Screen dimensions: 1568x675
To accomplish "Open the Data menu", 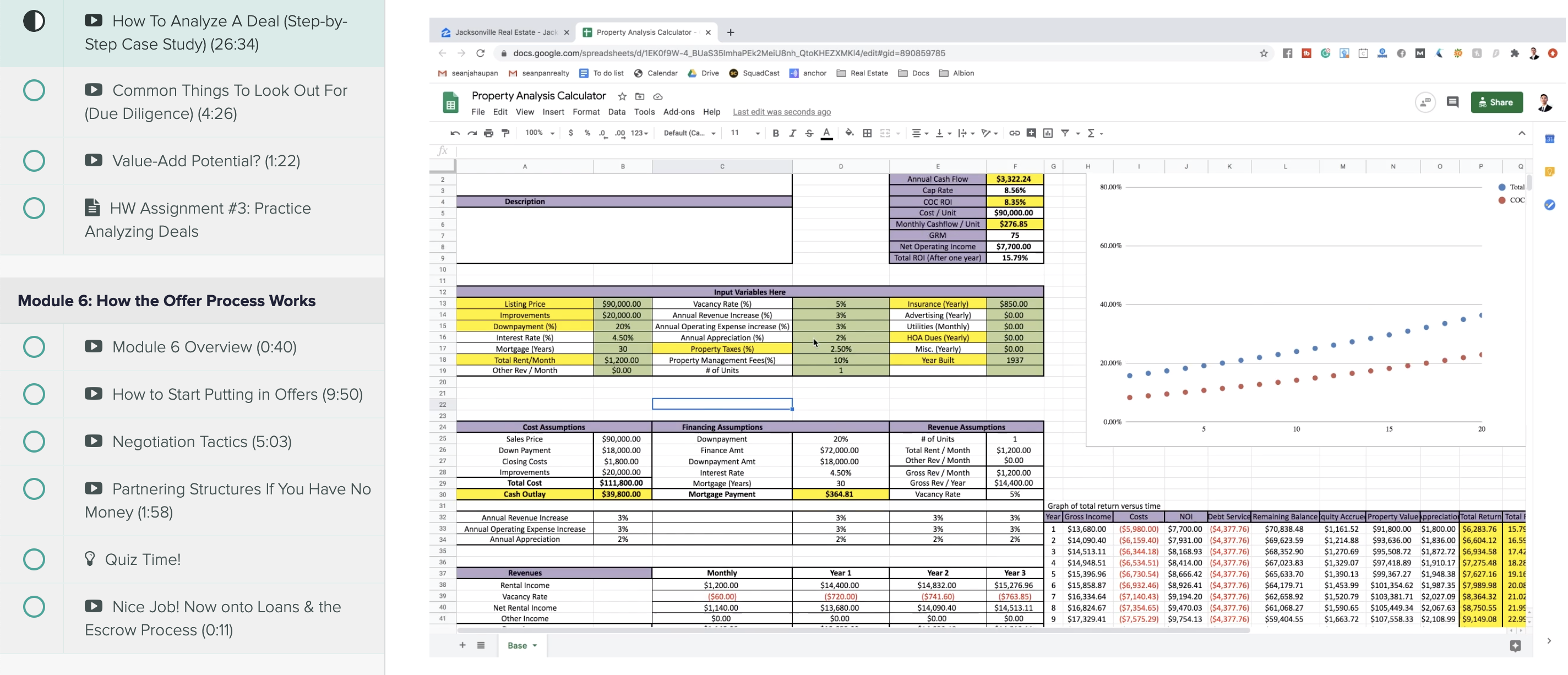I will pyautogui.click(x=617, y=112).
